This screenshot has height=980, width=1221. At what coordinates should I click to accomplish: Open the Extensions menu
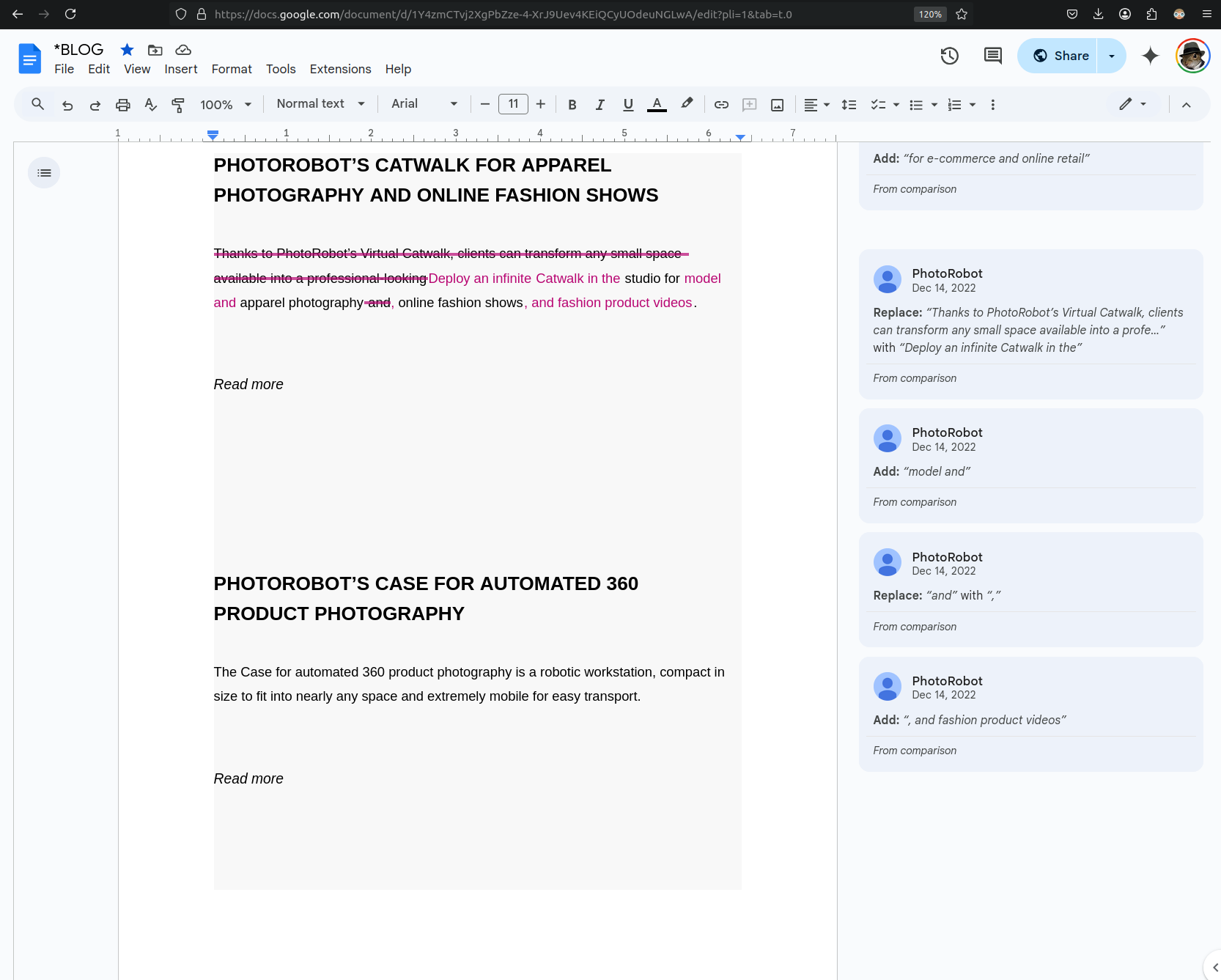click(x=340, y=69)
